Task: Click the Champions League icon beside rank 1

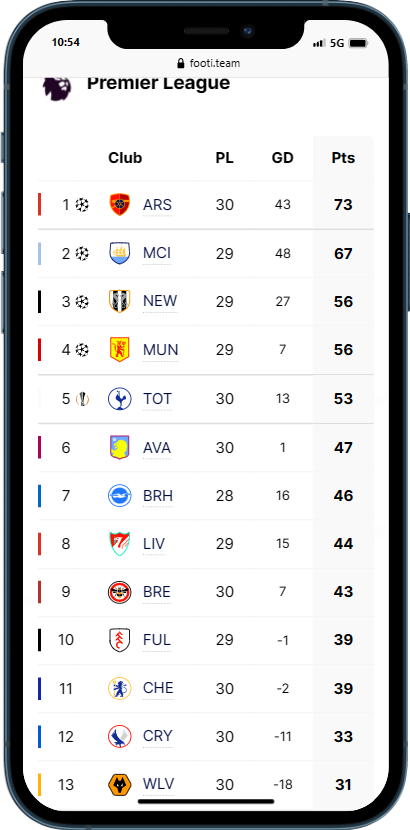Action: (x=82, y=204)
